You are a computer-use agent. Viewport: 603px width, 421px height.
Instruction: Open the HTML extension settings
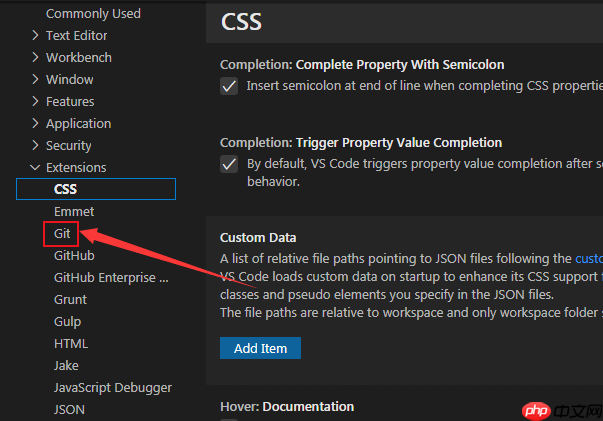point(71,343)
